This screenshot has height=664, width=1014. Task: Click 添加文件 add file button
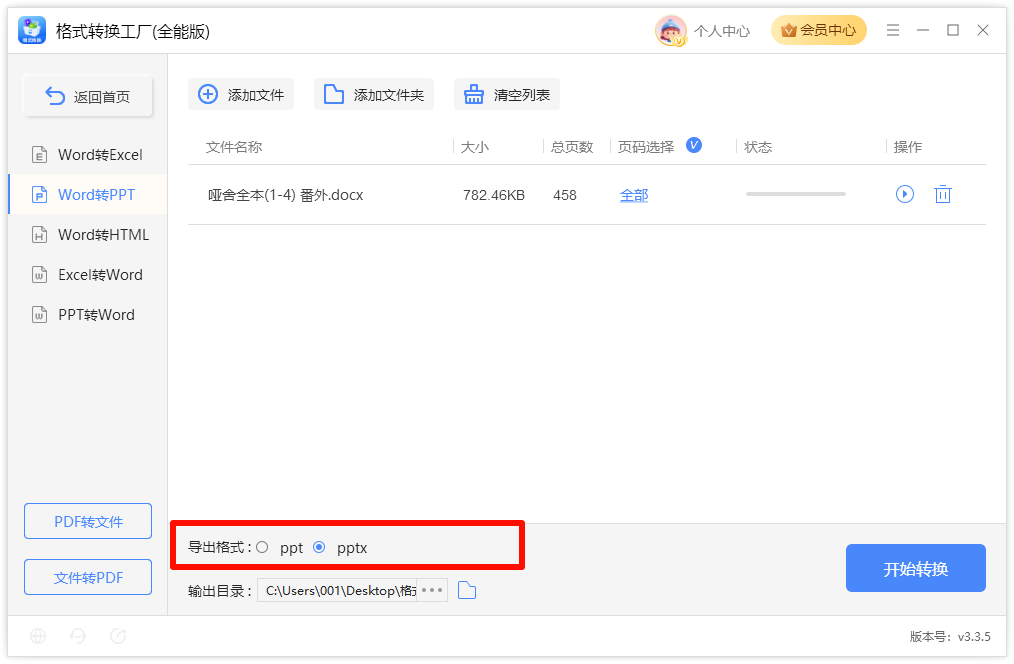point(241,94)
